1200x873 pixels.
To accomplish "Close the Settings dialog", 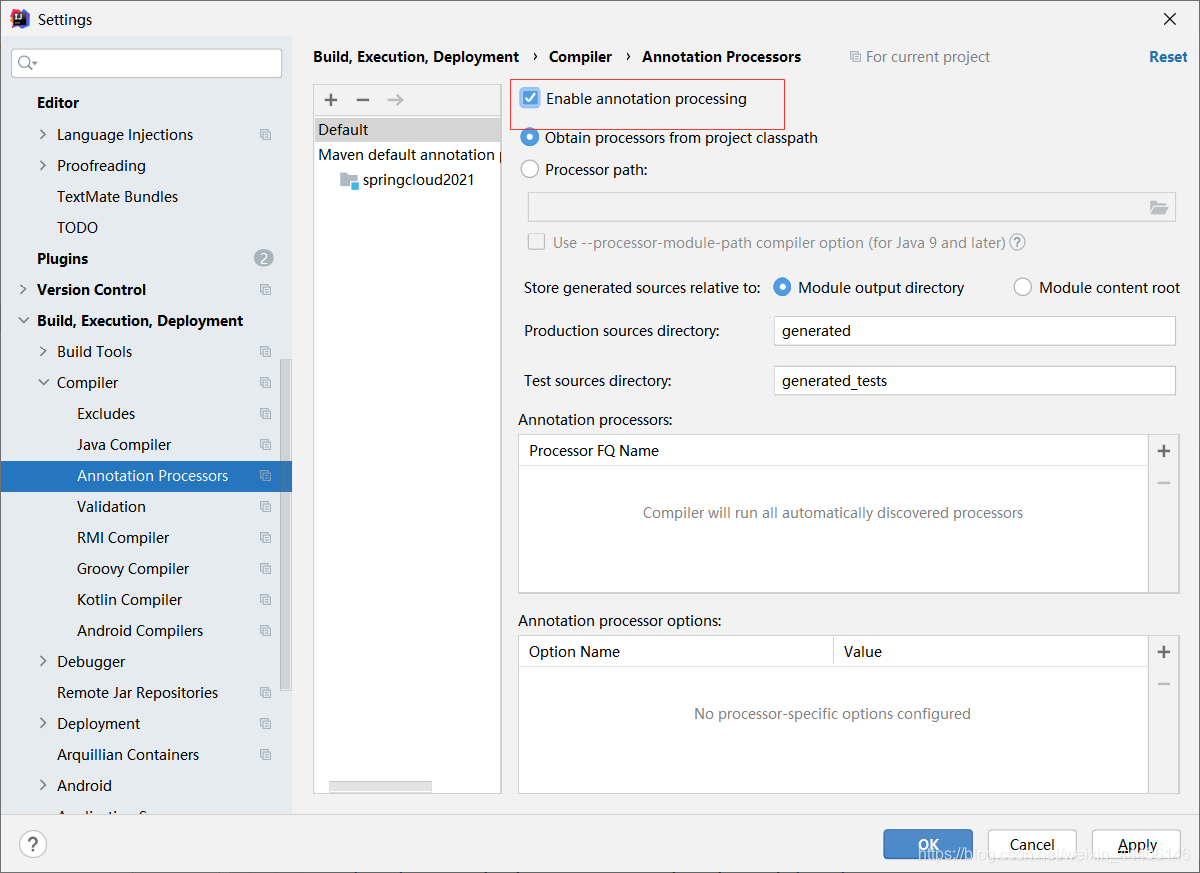I will (x=1170, y=19).
